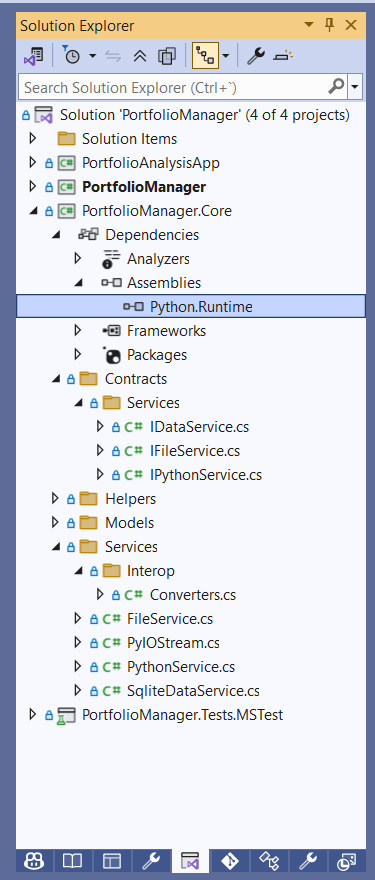Expand PortfolioManager.Tests.MSTest project
The image size is (375, 880).
(32, 714)
